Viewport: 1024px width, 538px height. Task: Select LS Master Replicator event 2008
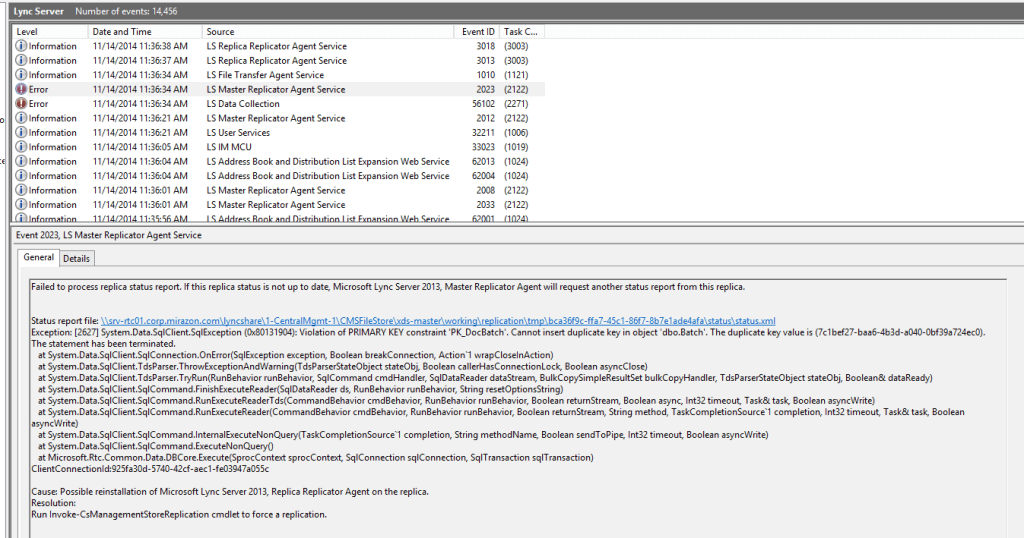point(279,190)
